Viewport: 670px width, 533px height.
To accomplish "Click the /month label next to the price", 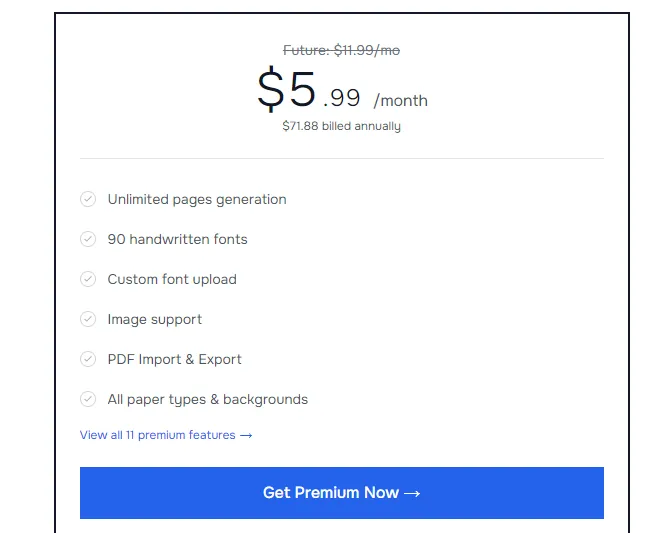I will click(x=401, y=100).
